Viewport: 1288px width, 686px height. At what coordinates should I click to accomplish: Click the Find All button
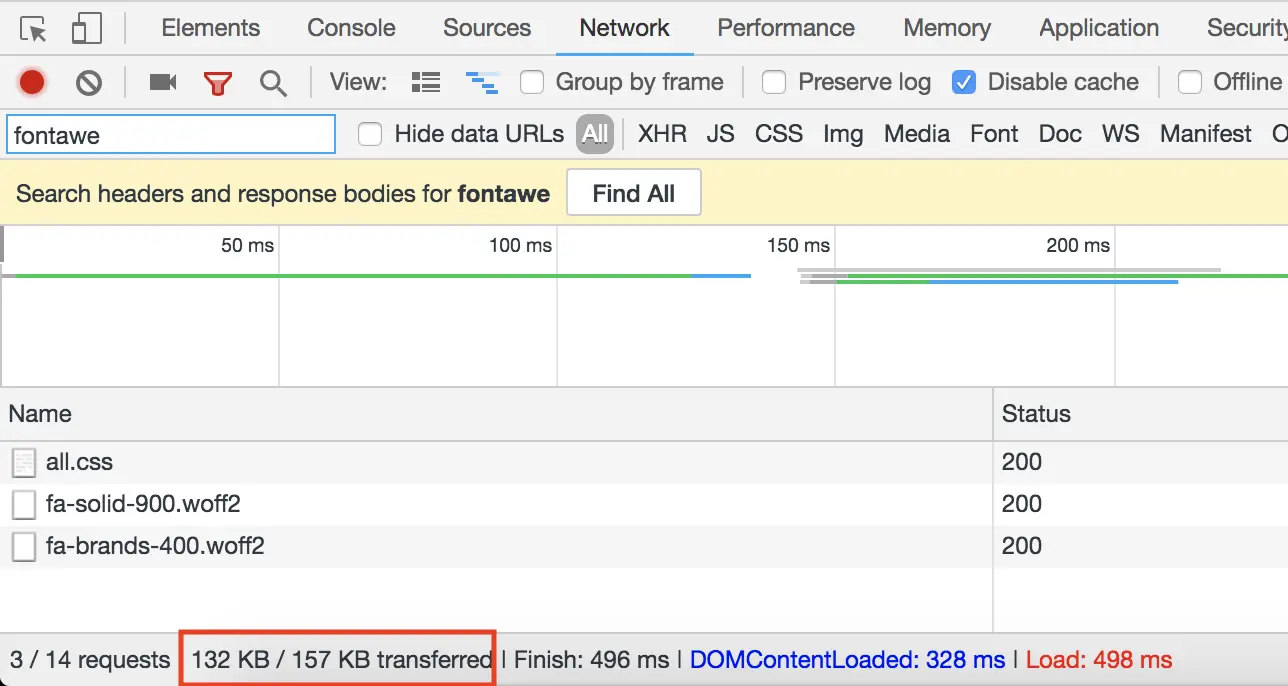pos(634,193)
